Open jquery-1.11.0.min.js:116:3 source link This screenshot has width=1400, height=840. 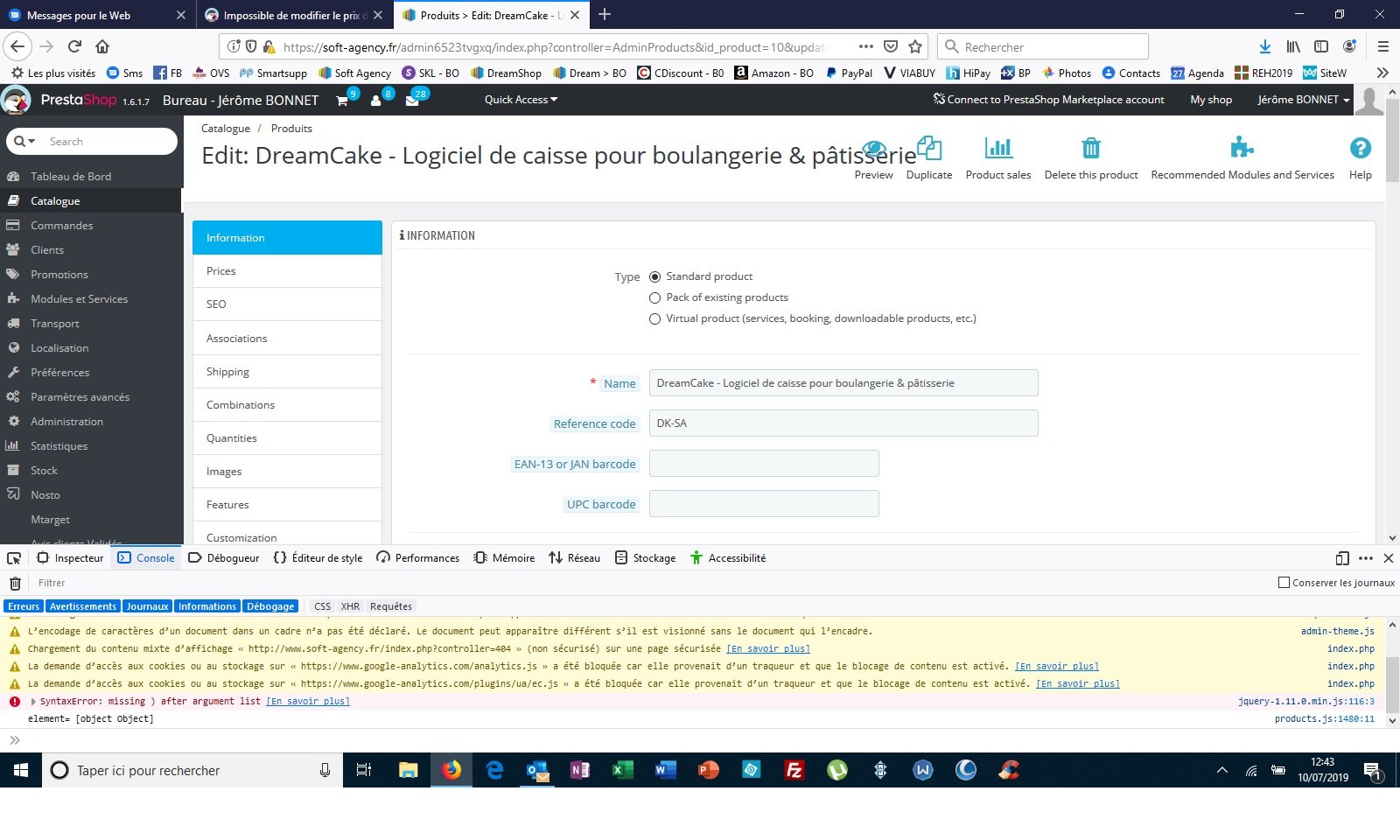1306,702
